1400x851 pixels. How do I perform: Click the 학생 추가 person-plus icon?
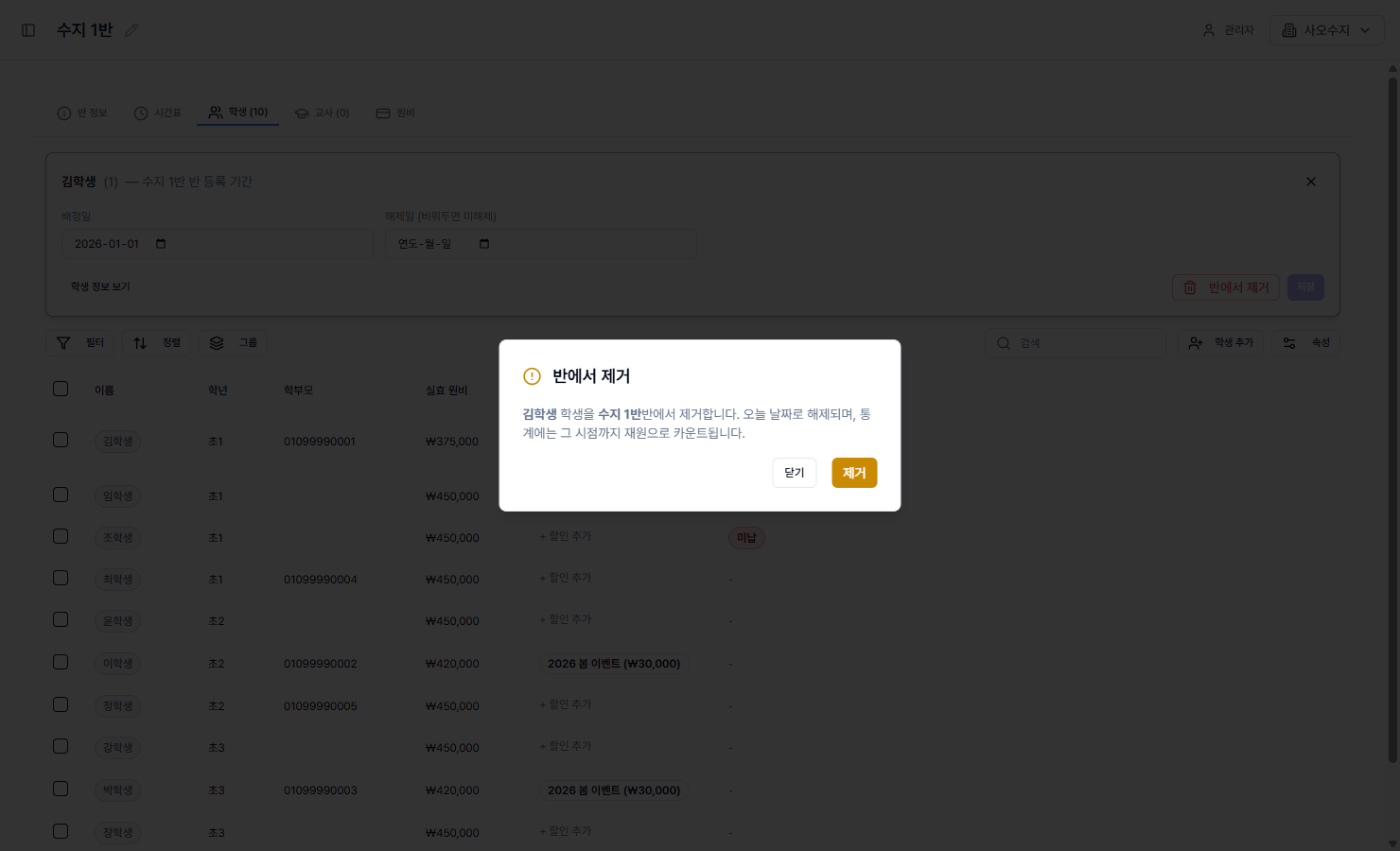pyautogui.click(x=1196, y=343)
